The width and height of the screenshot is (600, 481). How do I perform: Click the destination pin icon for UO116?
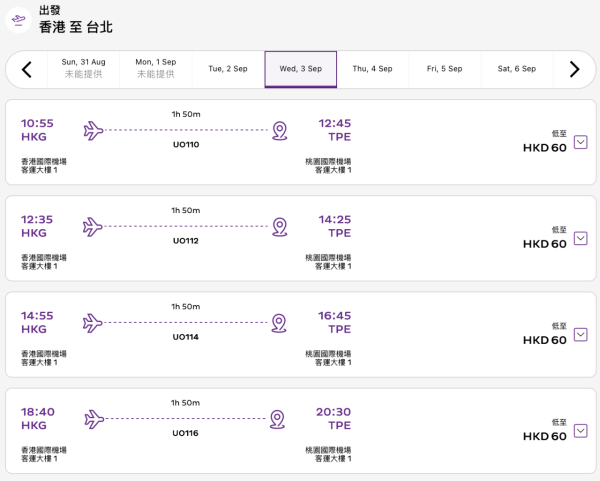[x=277, y=419]
